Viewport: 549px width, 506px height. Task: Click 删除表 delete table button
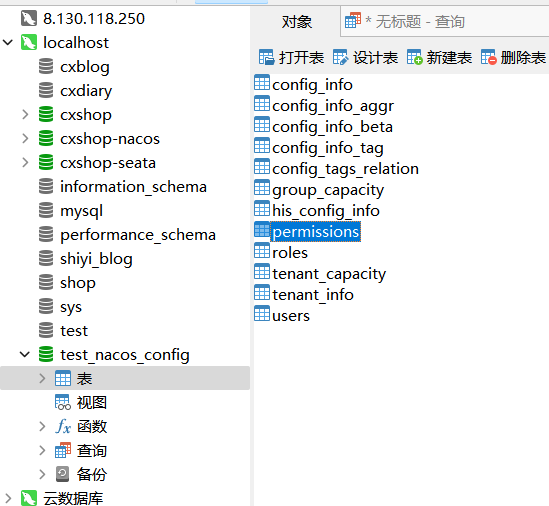point(513,57)
